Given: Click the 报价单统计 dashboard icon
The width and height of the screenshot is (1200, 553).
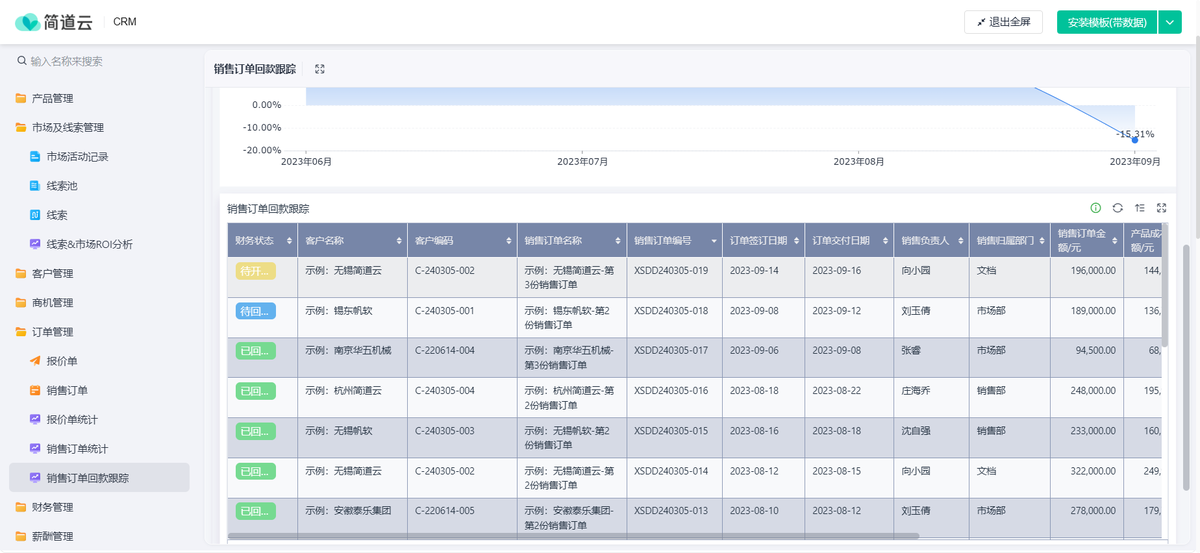Looking at the screenshot, I should pos(35,419).
